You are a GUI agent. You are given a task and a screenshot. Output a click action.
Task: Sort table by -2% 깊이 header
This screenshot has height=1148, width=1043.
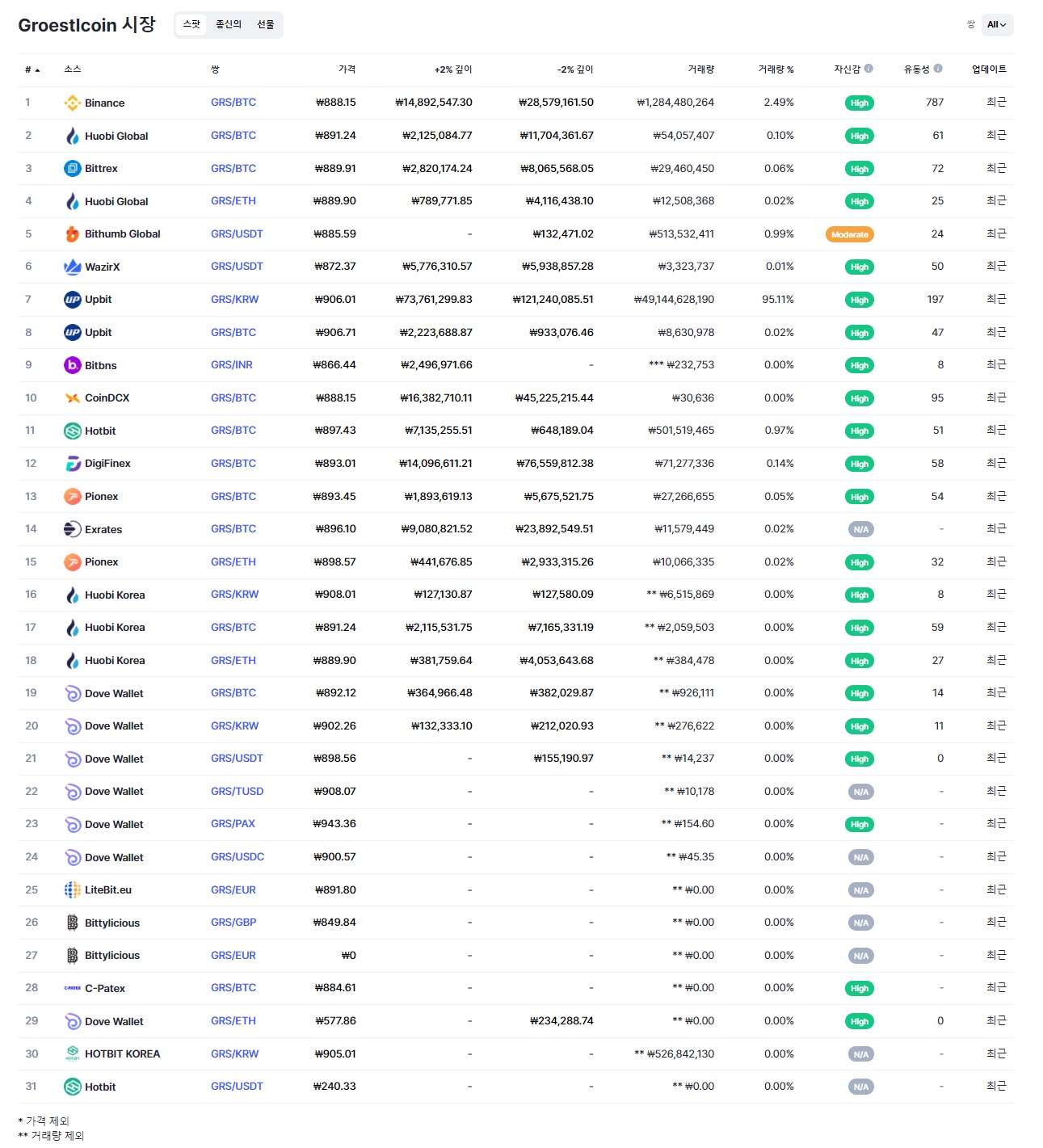pyautogui.click(x=575, y=69)
